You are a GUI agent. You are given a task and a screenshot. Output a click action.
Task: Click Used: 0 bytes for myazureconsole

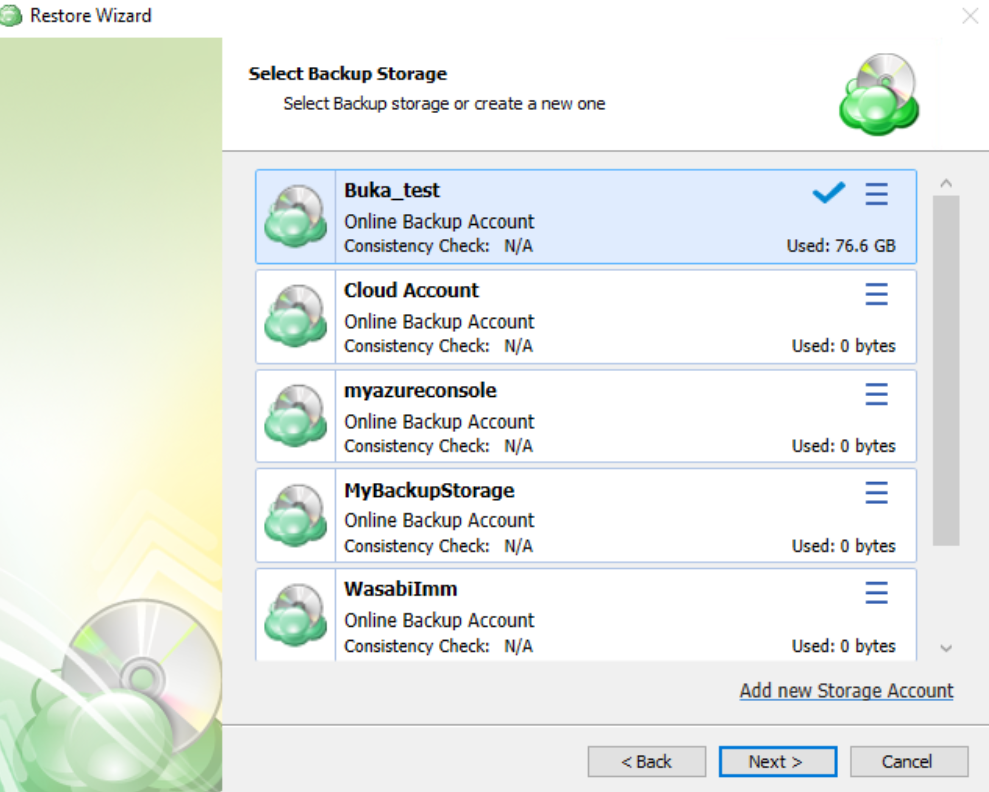coord(843,446)
